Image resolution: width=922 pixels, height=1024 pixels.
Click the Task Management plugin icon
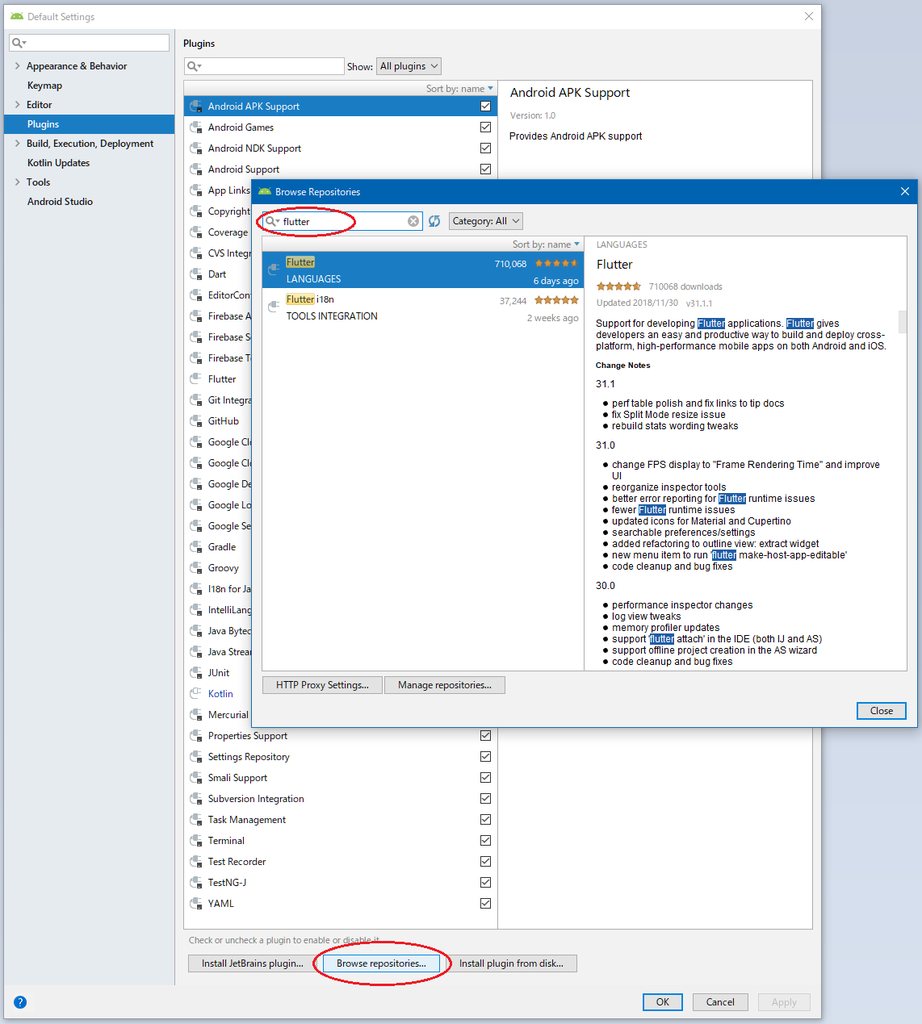point(196,820)
